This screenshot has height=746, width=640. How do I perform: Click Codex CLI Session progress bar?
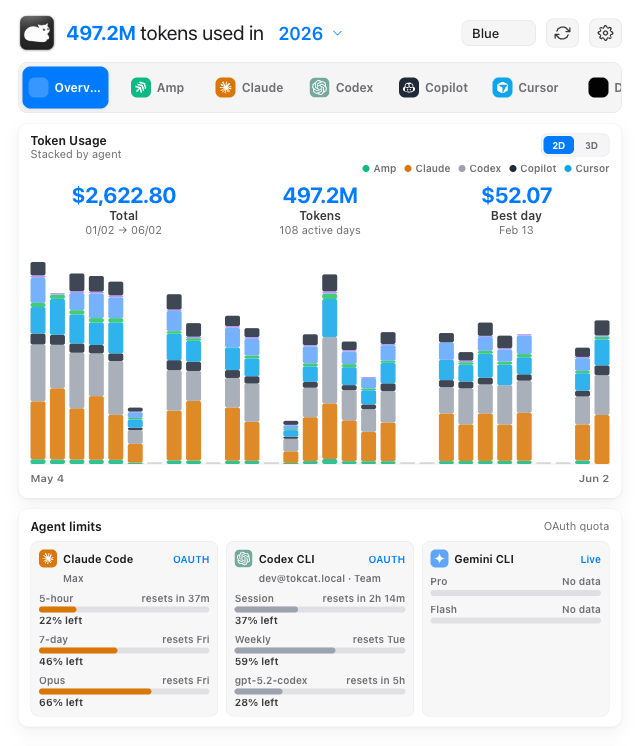click(320, 609)
